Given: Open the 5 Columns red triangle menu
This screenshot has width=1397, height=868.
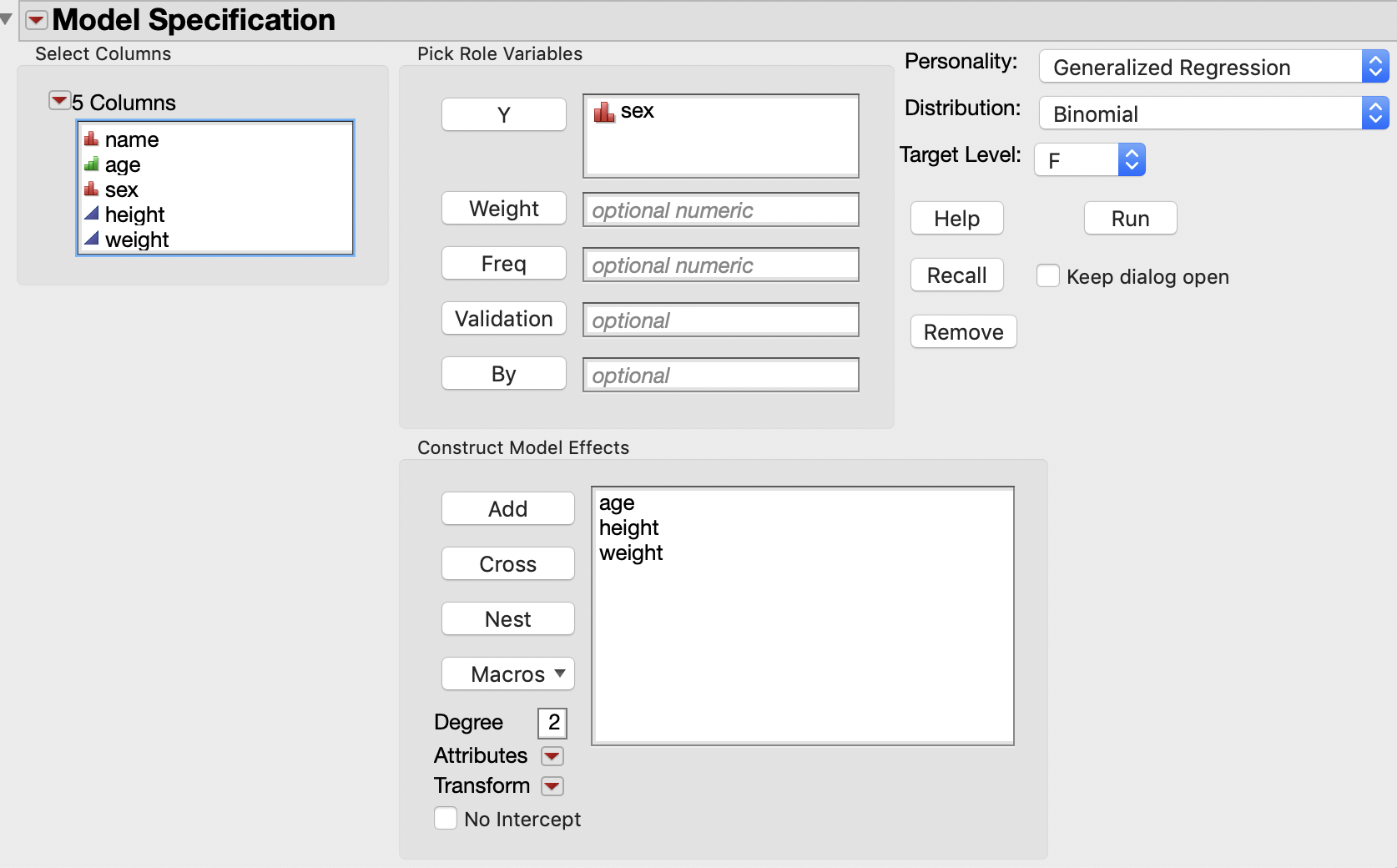Looking at the screenshot, I should [x=58, y=100].
